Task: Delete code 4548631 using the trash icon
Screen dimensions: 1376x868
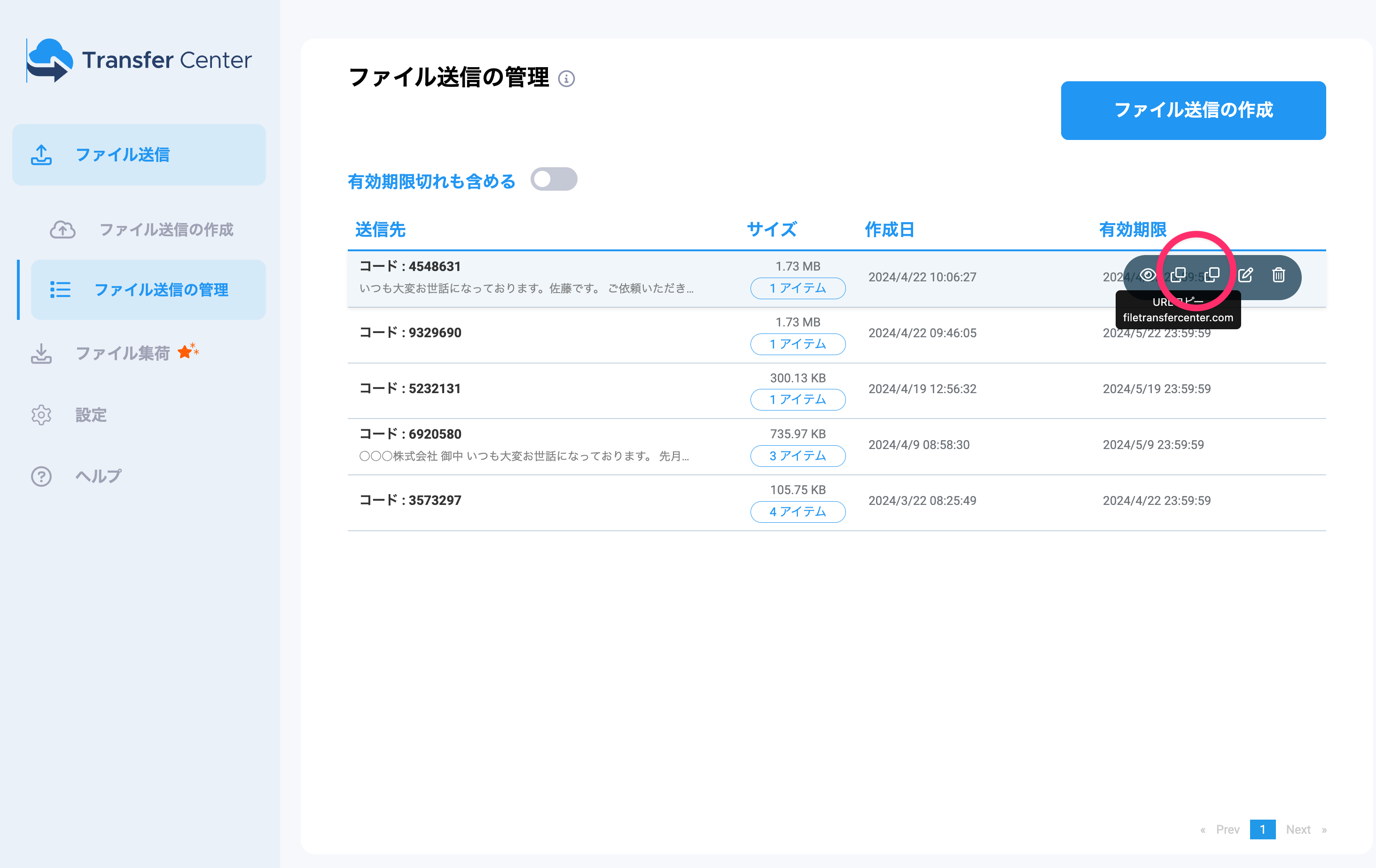Action: click(1278, 275)
